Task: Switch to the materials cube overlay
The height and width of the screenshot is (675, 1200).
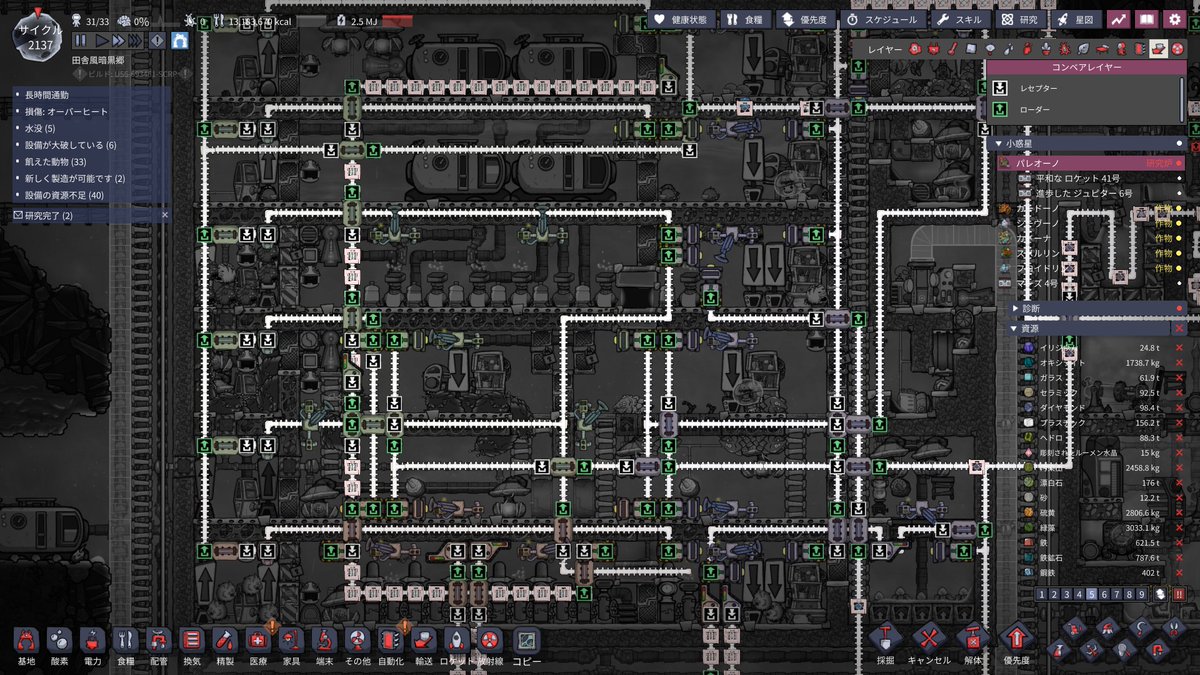Action: [x=971, y=49]
